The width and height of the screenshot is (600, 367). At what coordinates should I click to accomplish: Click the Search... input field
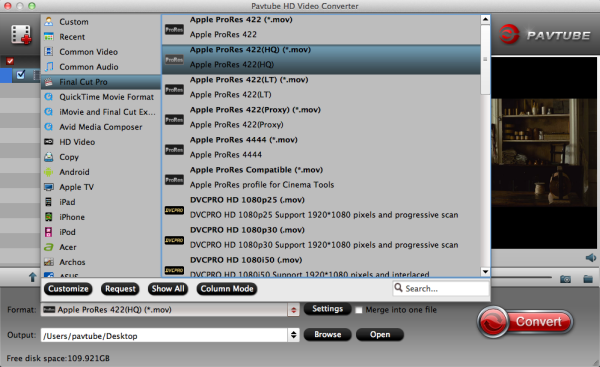[441, 288]
